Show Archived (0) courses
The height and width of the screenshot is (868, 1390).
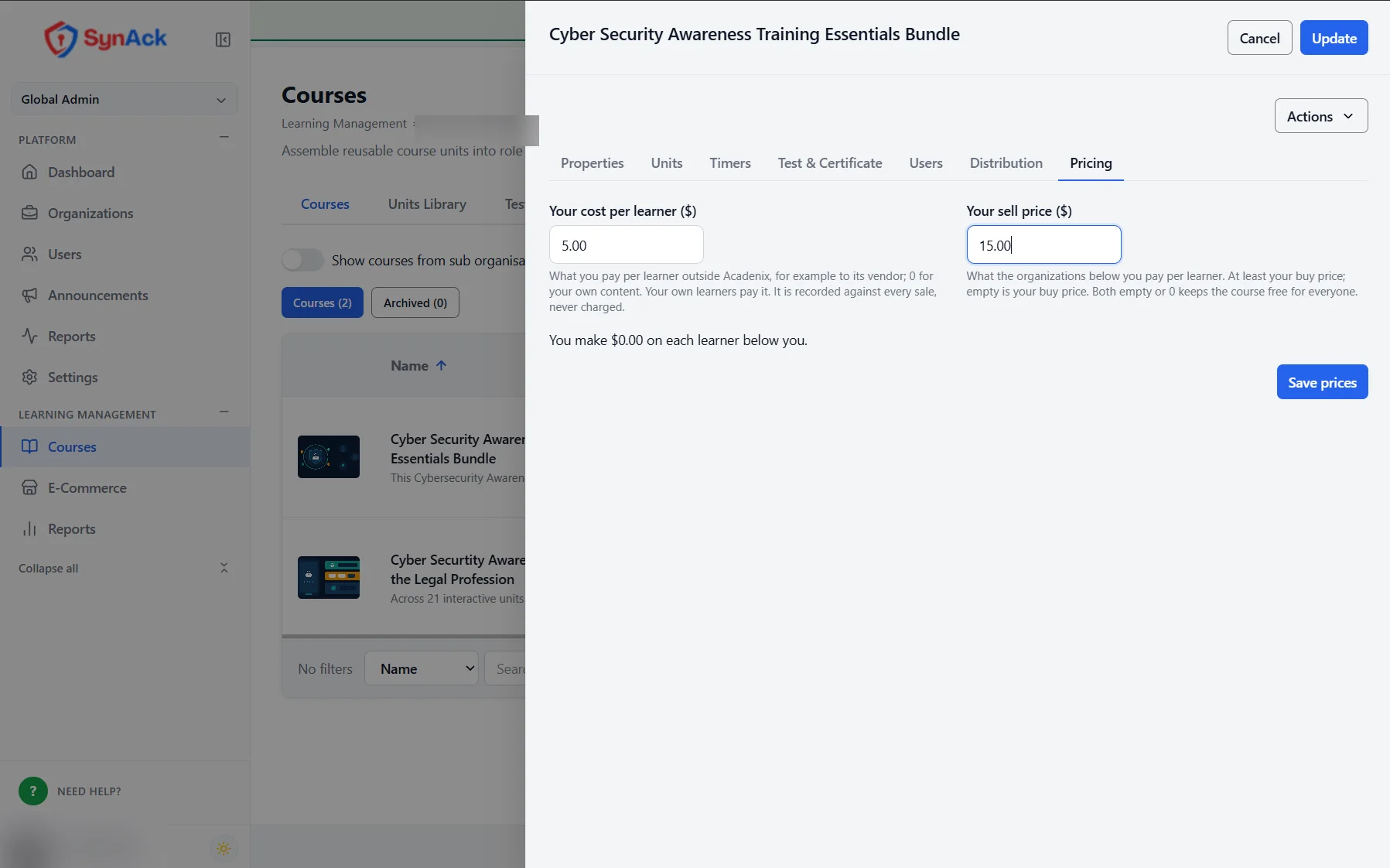(x=415, y=302)
